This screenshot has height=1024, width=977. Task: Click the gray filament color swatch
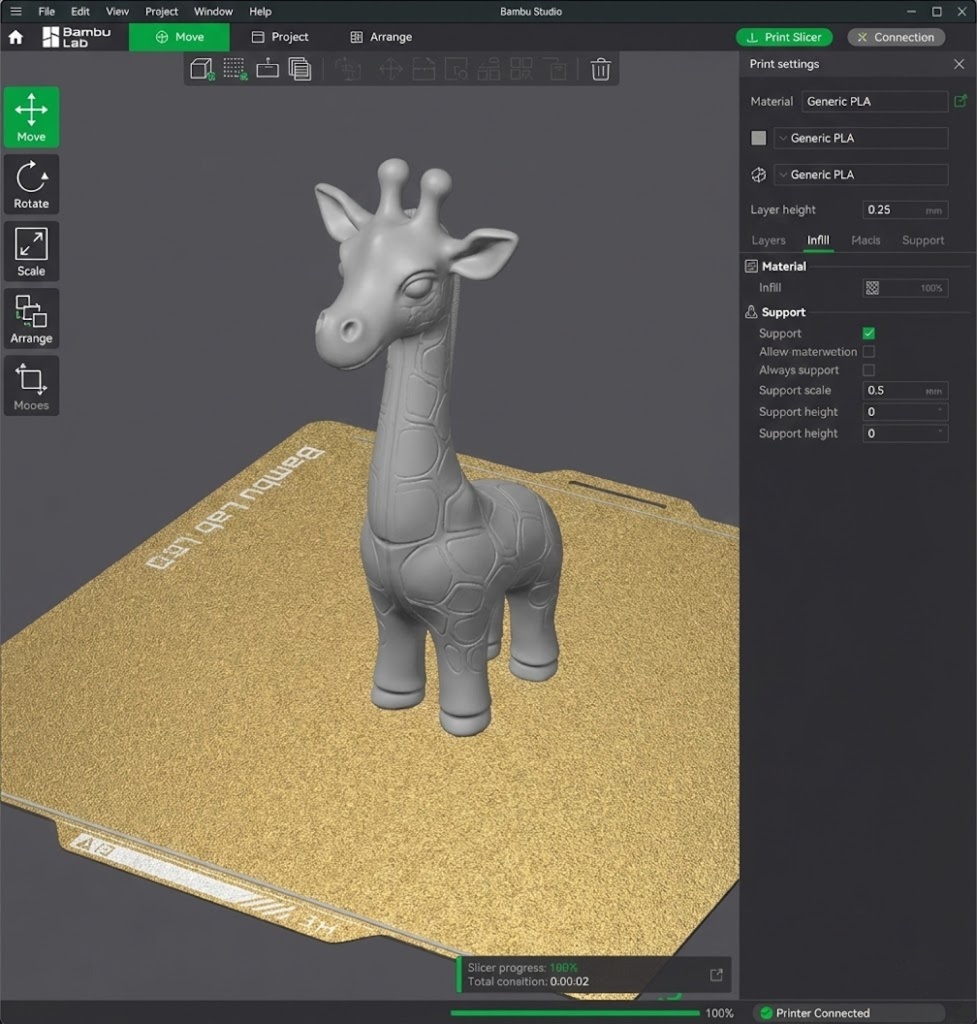[x=758, y=138]
